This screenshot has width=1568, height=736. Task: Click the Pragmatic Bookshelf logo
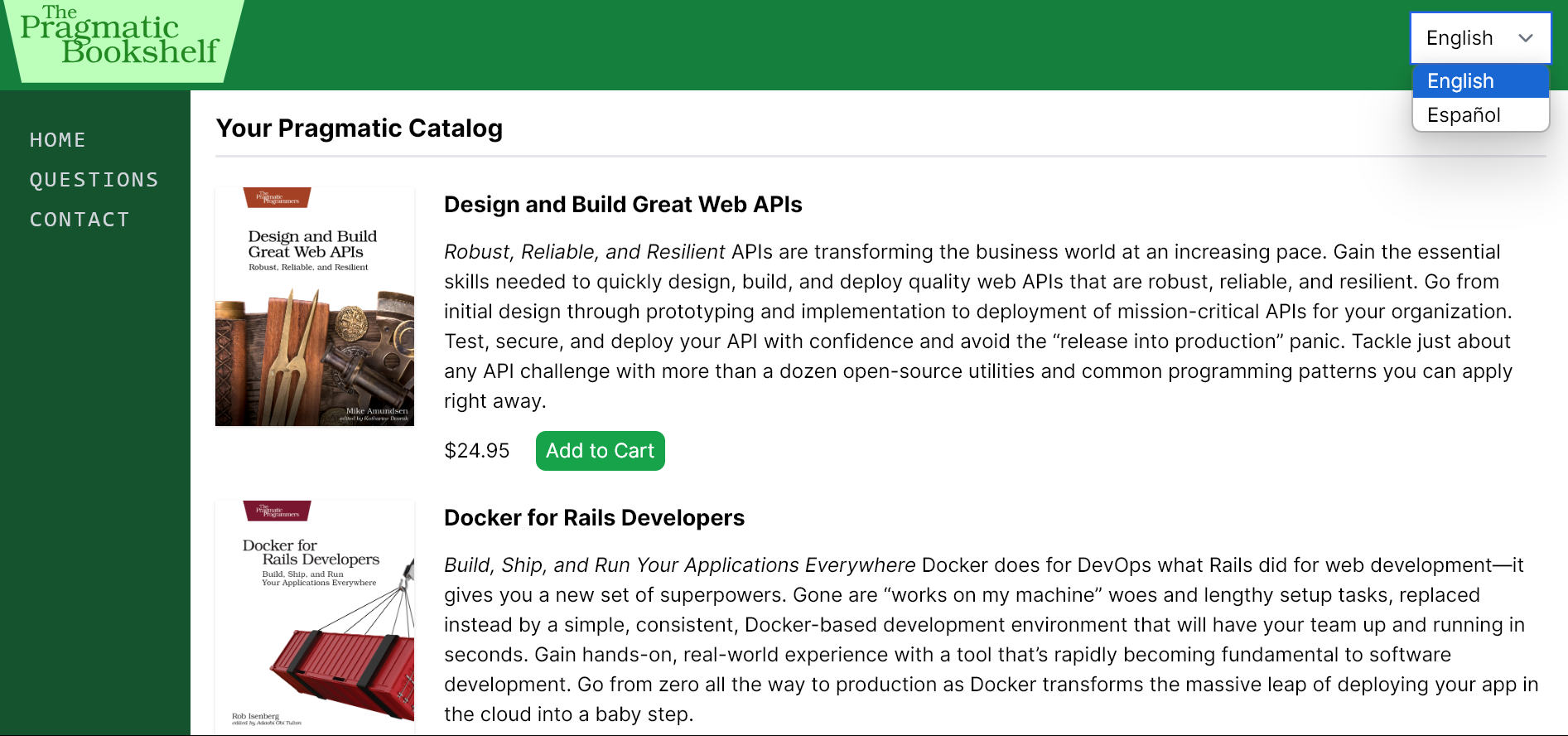point(120,39)
